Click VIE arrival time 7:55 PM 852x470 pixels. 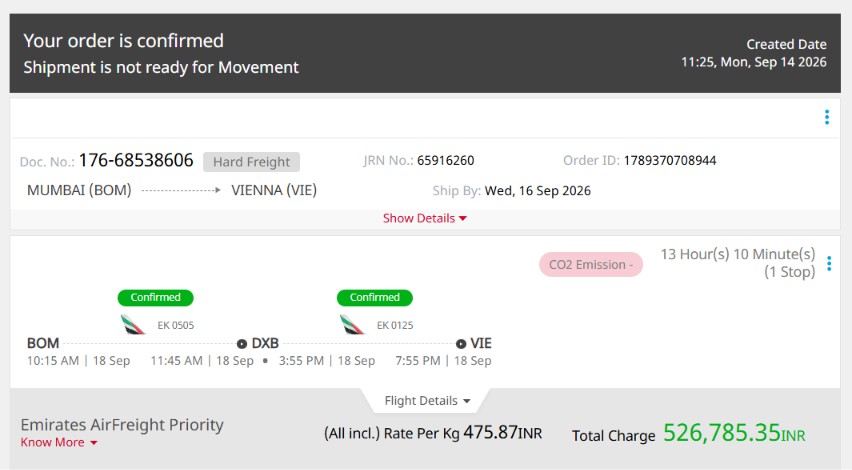(x=418, y=361)
